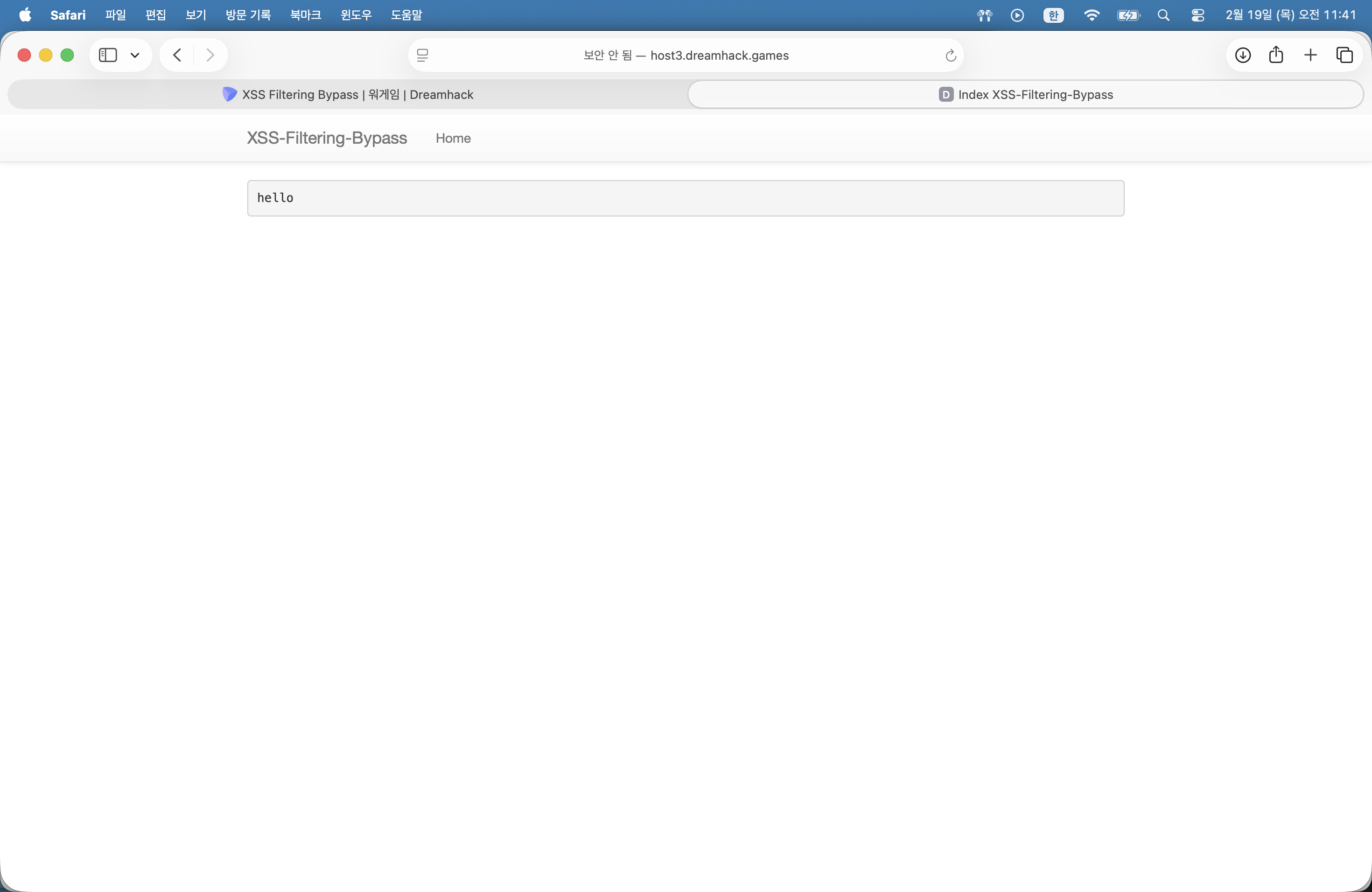The image size is (1372, 892).
Task: Open the 북마크 menu in the menu bar
Action: click(306, 15)
